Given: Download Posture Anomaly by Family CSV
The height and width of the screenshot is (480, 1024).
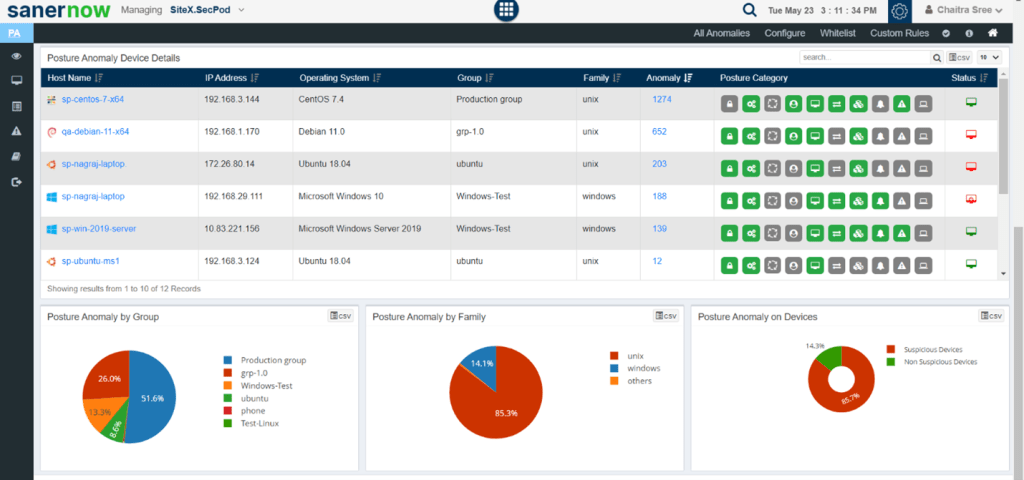Looking at the screenshot, I should (666, 316).
